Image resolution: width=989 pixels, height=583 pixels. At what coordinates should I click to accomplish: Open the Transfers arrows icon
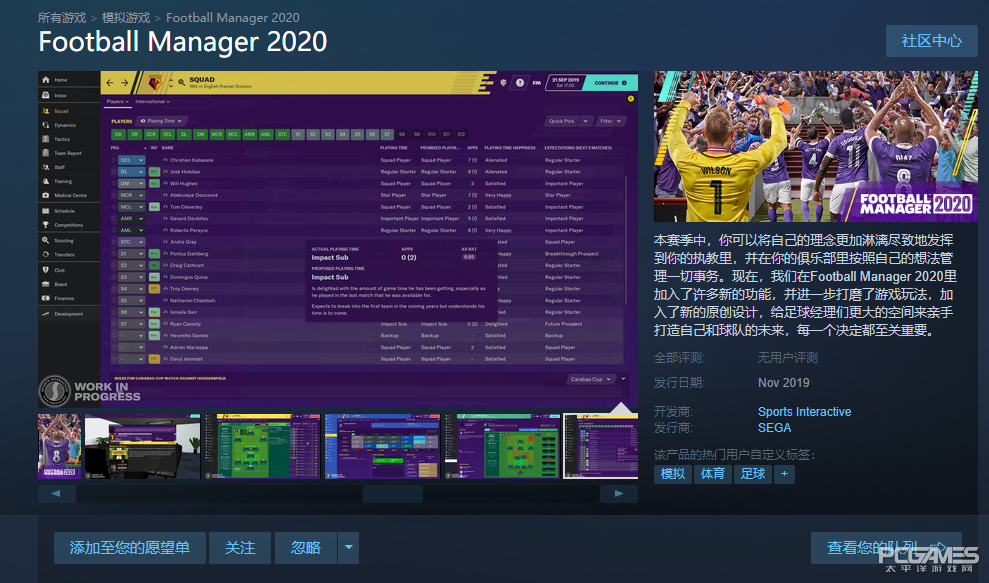click(45, 254)
